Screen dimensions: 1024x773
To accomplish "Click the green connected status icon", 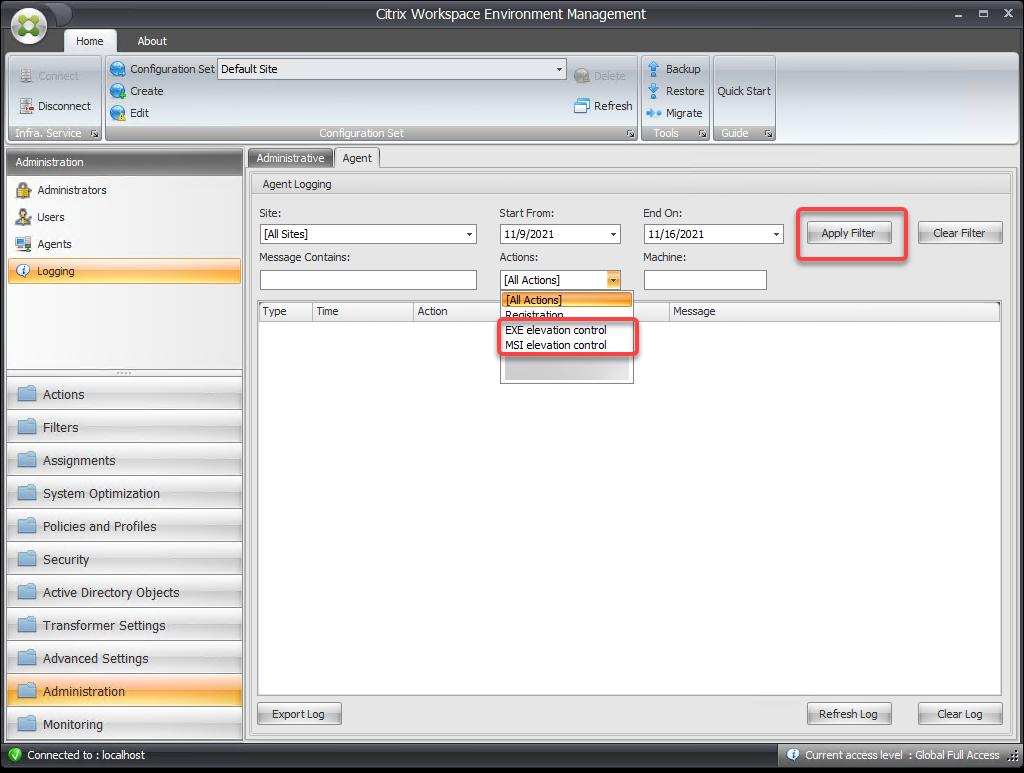I will [x=14, y=755].
